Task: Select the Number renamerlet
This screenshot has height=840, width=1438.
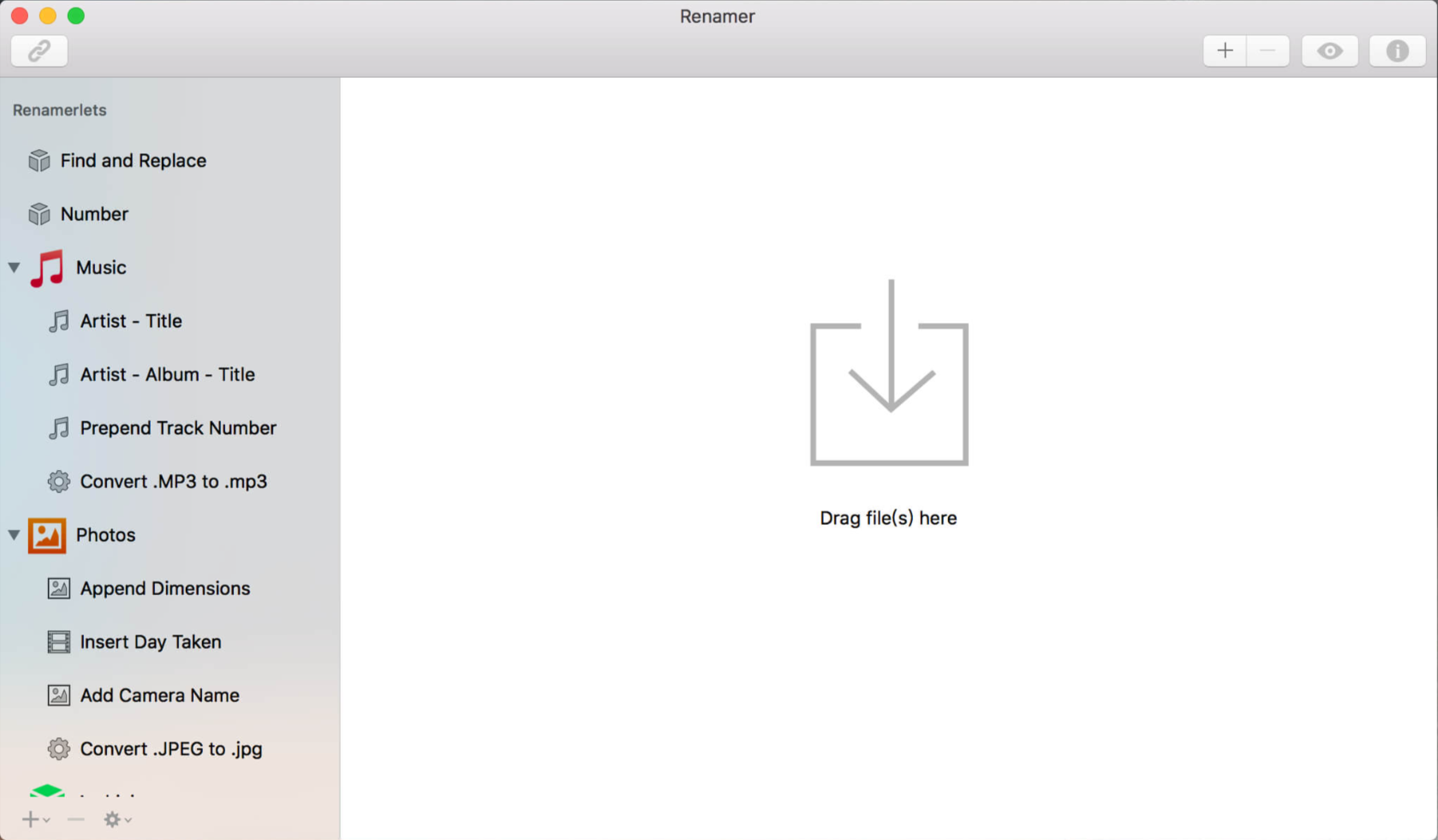Action: (x=94, y=214)
